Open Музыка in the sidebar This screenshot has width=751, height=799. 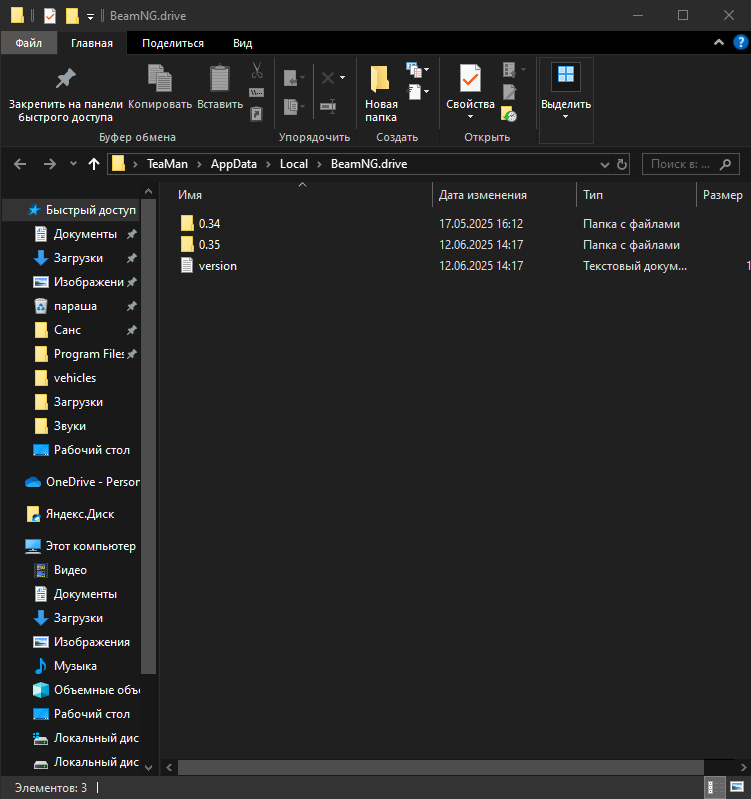75,666
